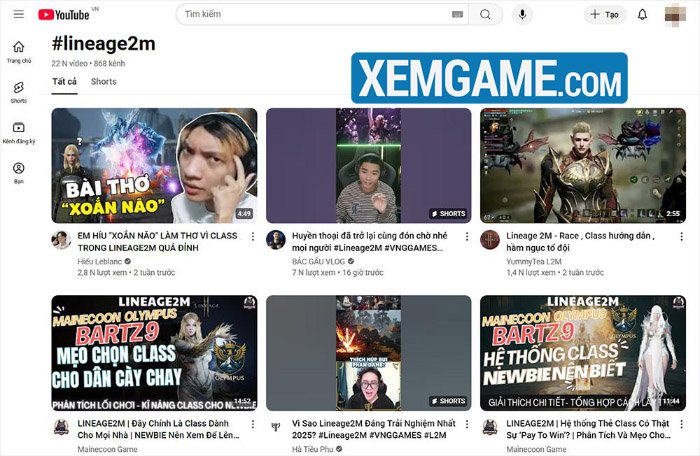The image size is (700, 456).
Task: Click the magnifying glass search button
Action: 486,15
